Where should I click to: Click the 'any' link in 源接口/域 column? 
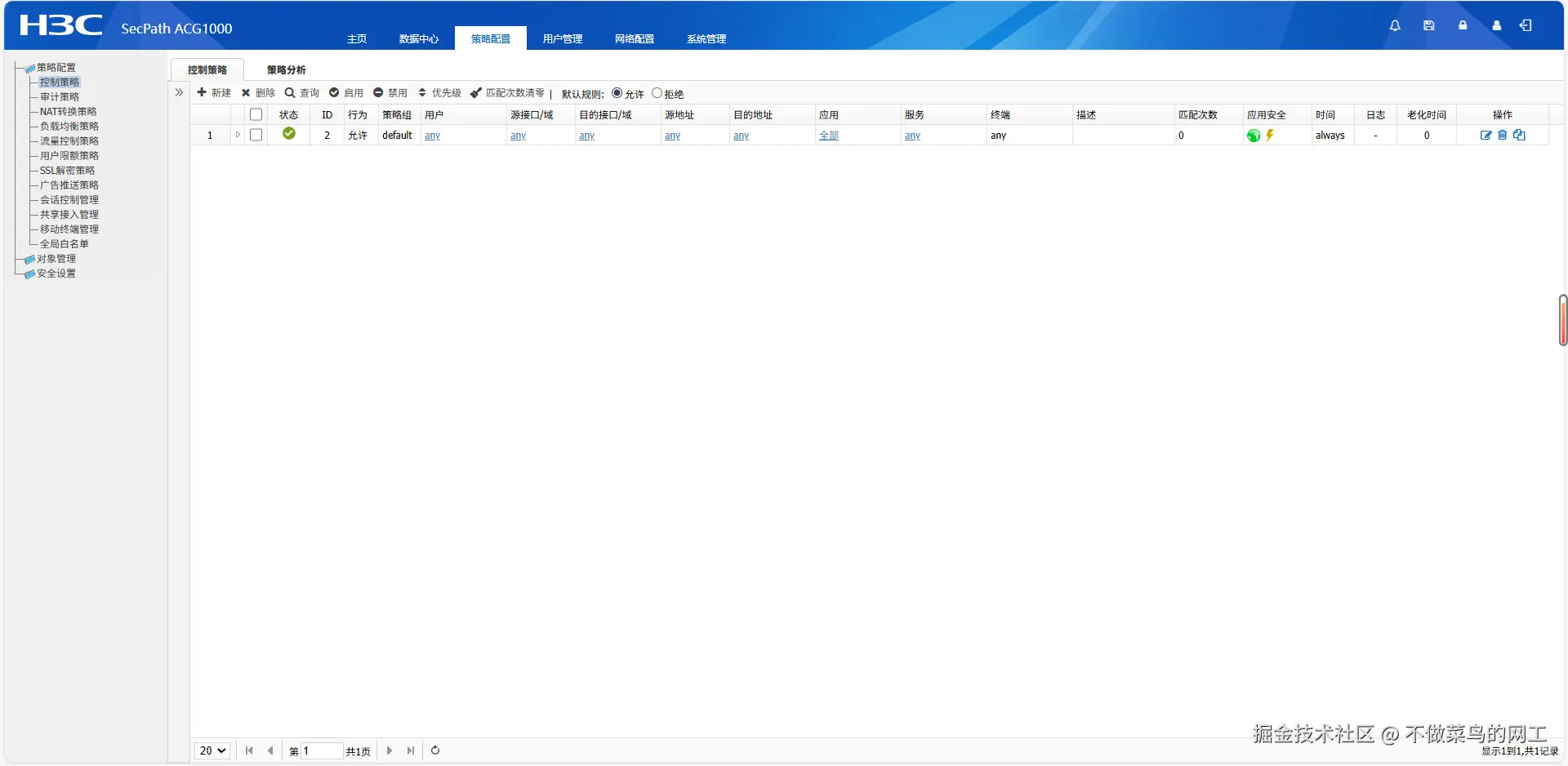[519, 136]
